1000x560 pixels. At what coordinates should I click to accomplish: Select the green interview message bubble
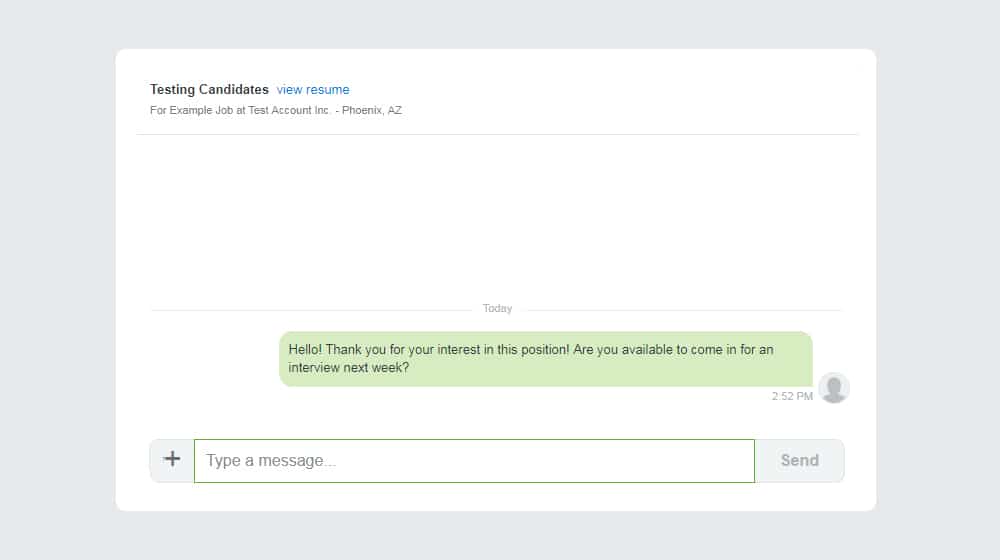(546, 358)
